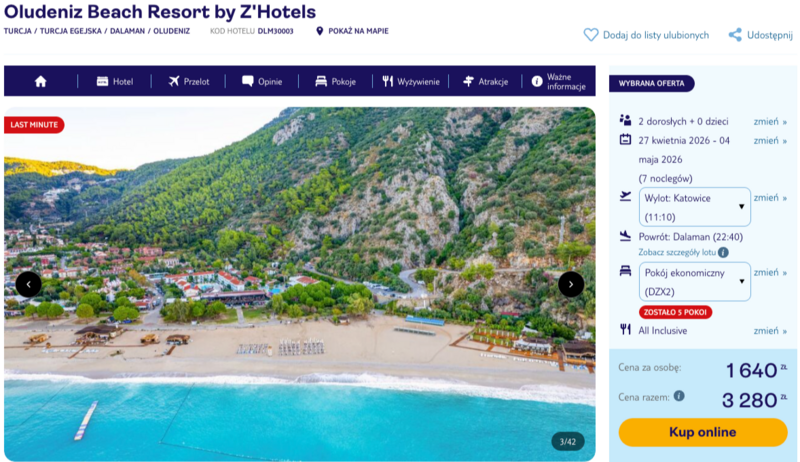Show the previous hotel photo
This screenshot has width=800, height=462.
point(29,284)
